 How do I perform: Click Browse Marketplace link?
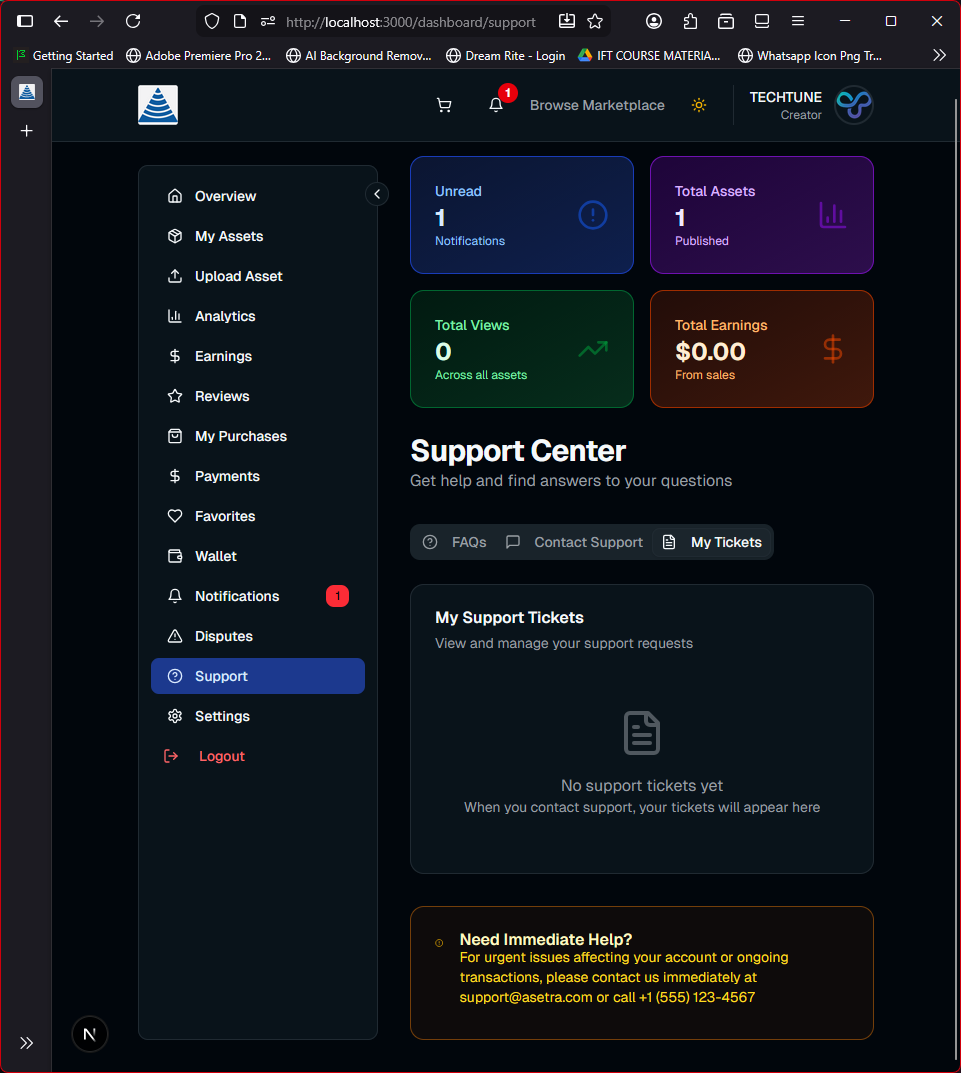597,105
